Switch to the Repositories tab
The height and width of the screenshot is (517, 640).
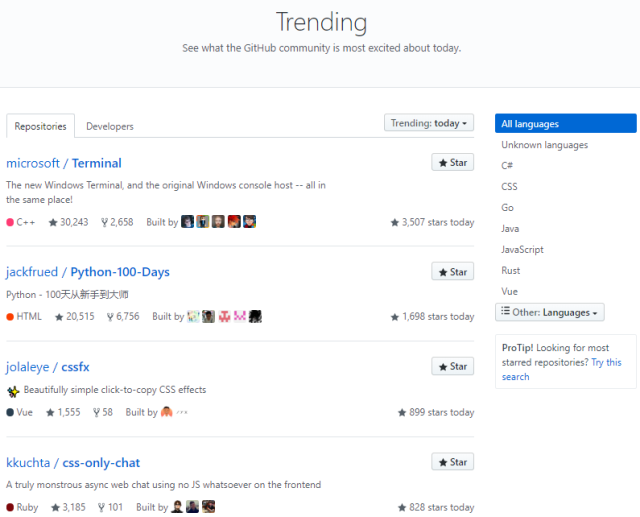tap(40, 126)
